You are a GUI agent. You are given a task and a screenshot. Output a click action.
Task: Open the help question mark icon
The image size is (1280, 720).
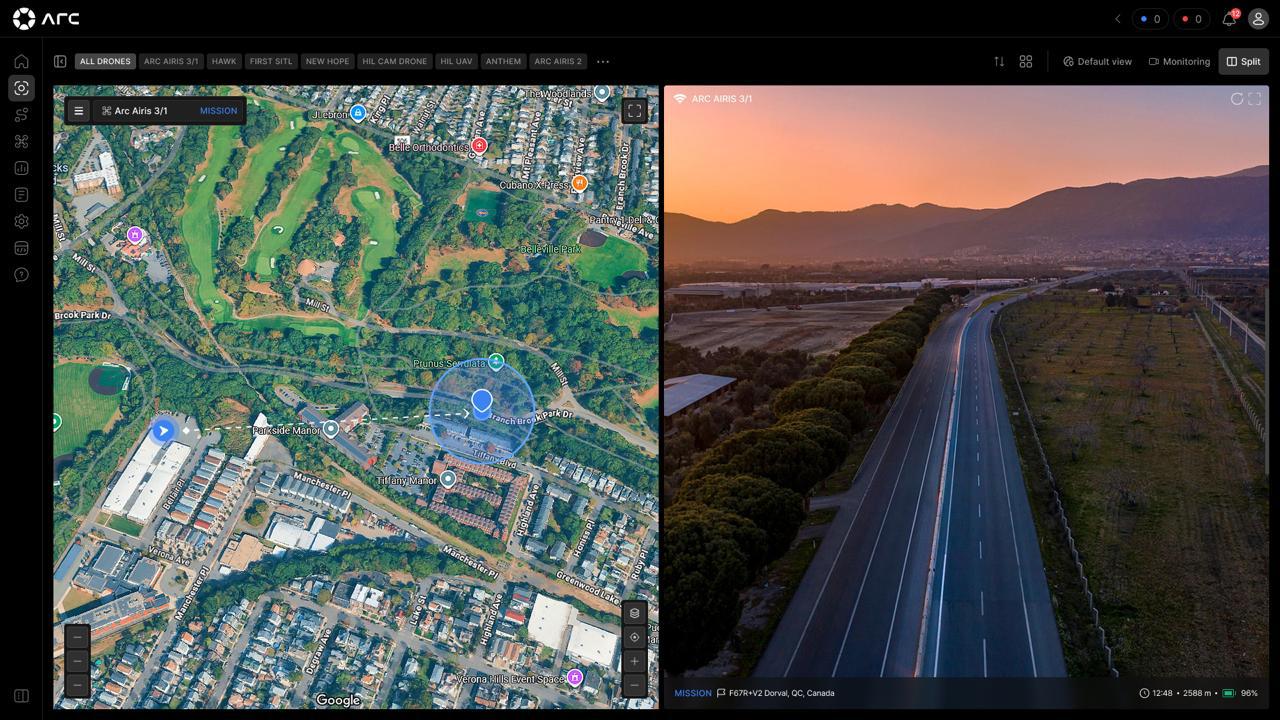(21, 275)
